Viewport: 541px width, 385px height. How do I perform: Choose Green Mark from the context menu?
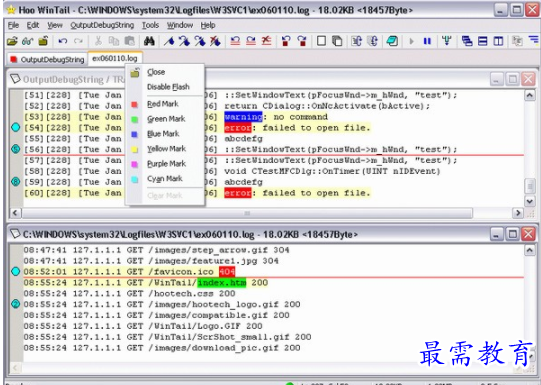[x=166, y=119]
